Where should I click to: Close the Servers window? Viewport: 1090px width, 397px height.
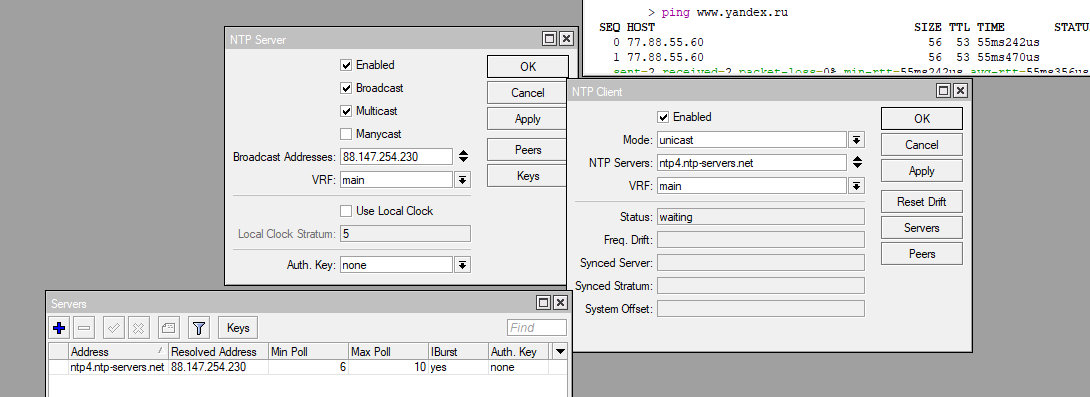tap(559, 302)
